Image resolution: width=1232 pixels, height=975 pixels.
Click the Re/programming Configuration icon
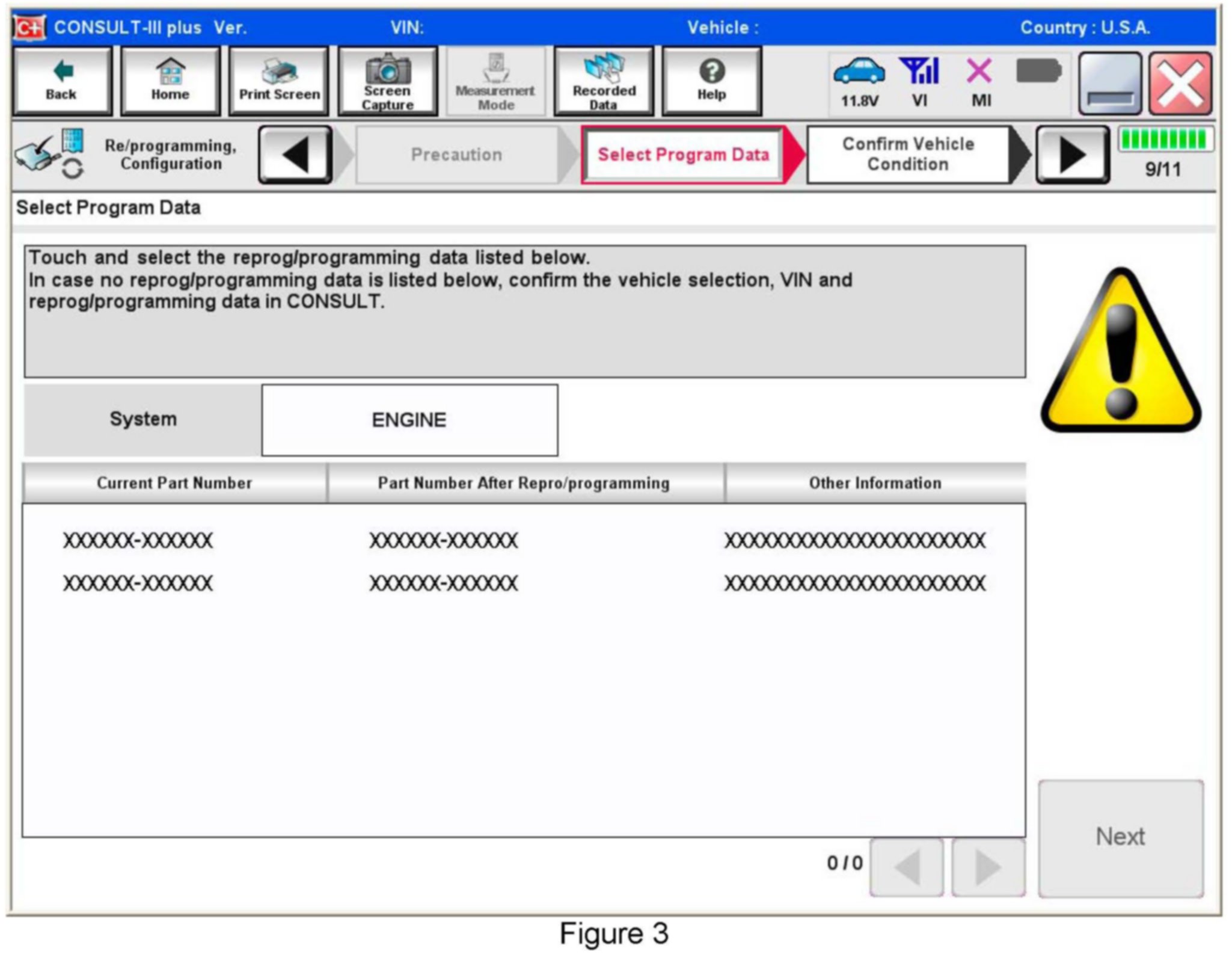(x=49, y=155)
